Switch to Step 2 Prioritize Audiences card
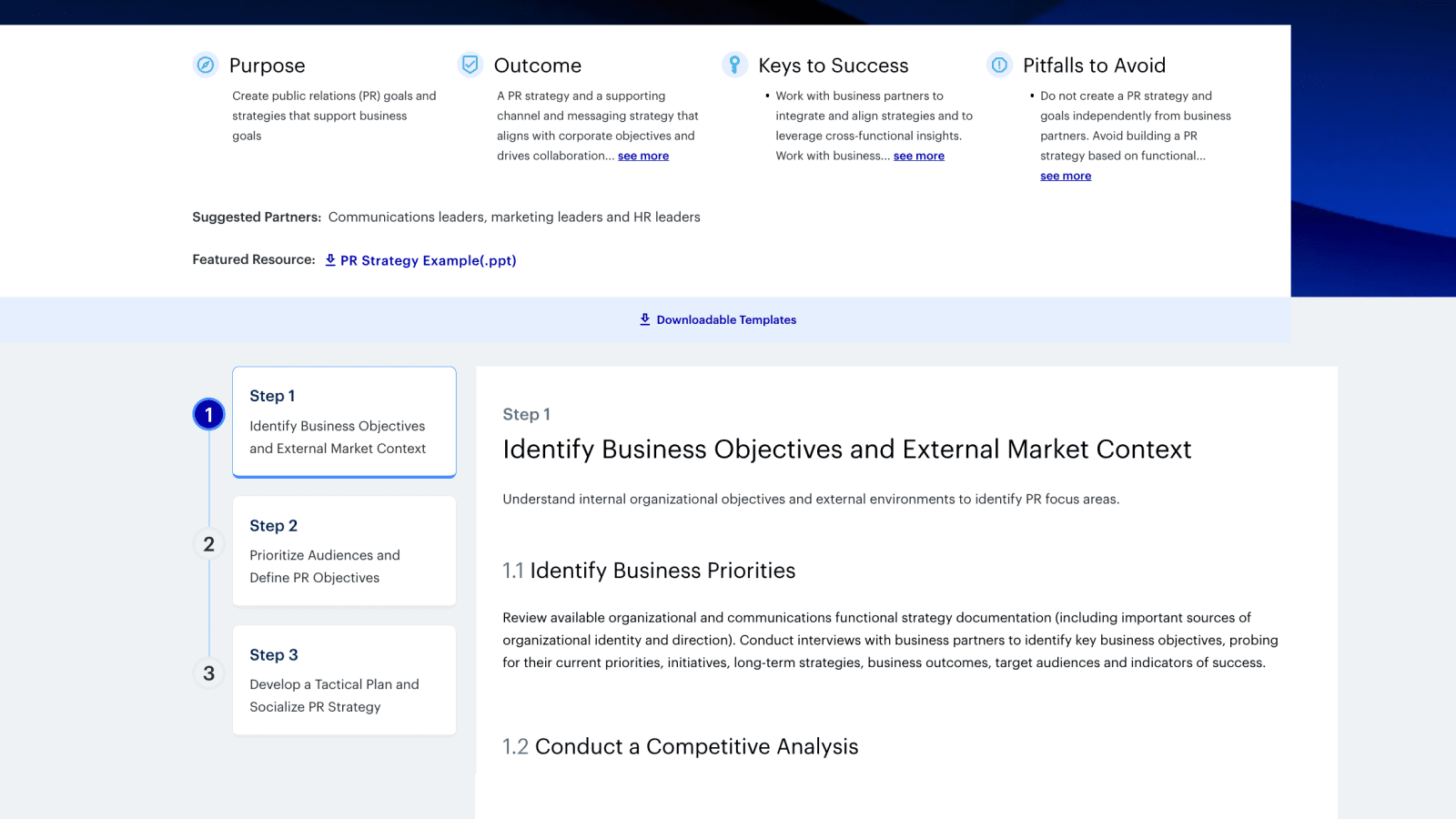 coord(344,551)
